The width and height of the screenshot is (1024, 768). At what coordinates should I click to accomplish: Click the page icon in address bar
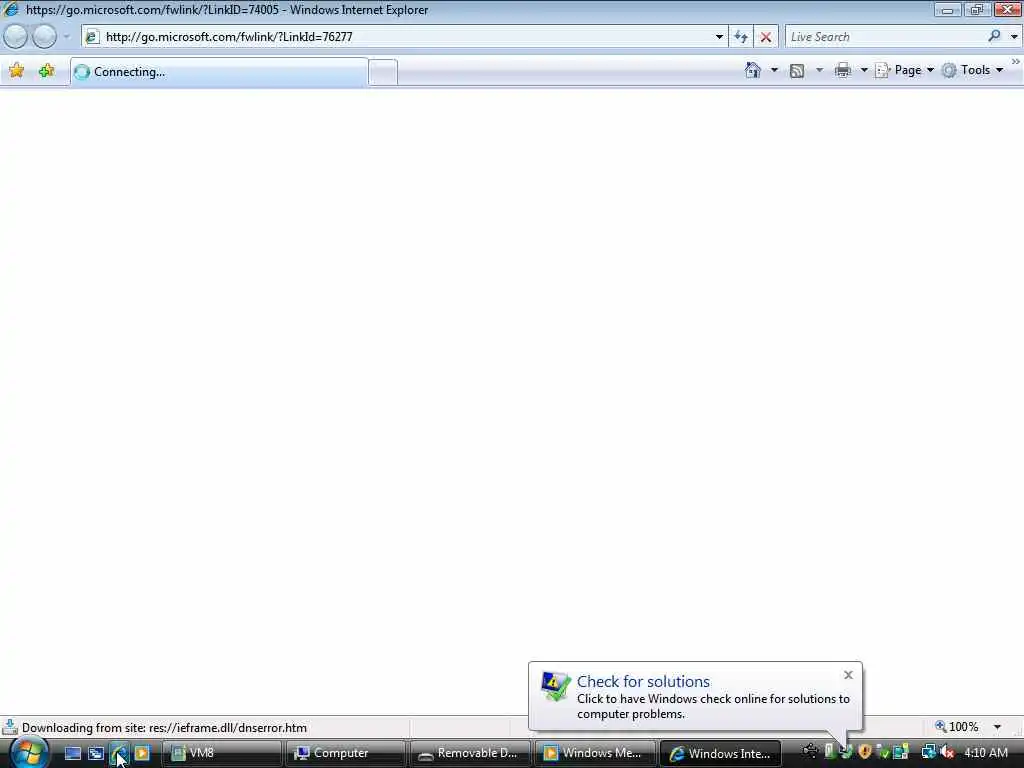click(x=92, y=37)
